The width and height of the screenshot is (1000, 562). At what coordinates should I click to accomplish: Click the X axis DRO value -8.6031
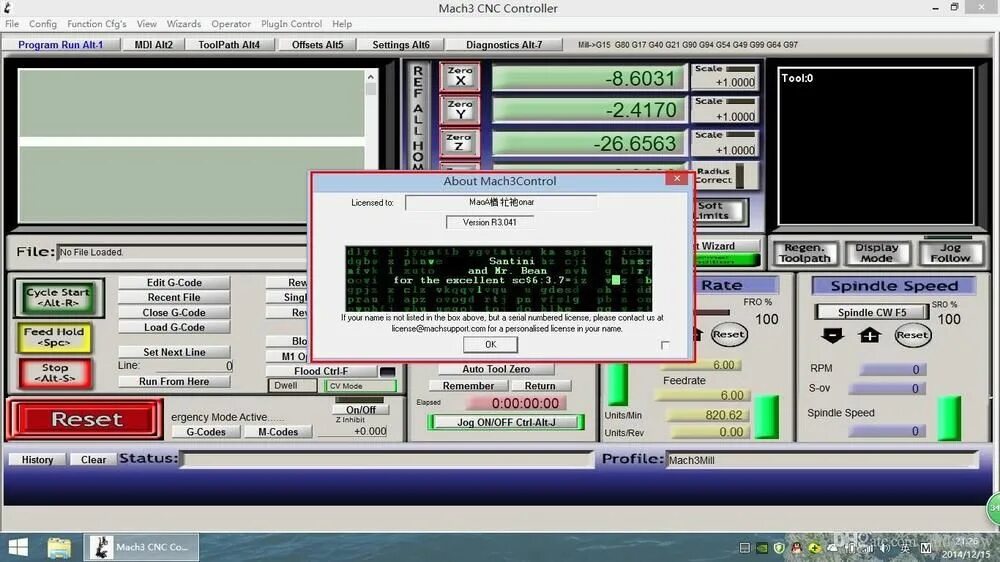pos(589,78)
